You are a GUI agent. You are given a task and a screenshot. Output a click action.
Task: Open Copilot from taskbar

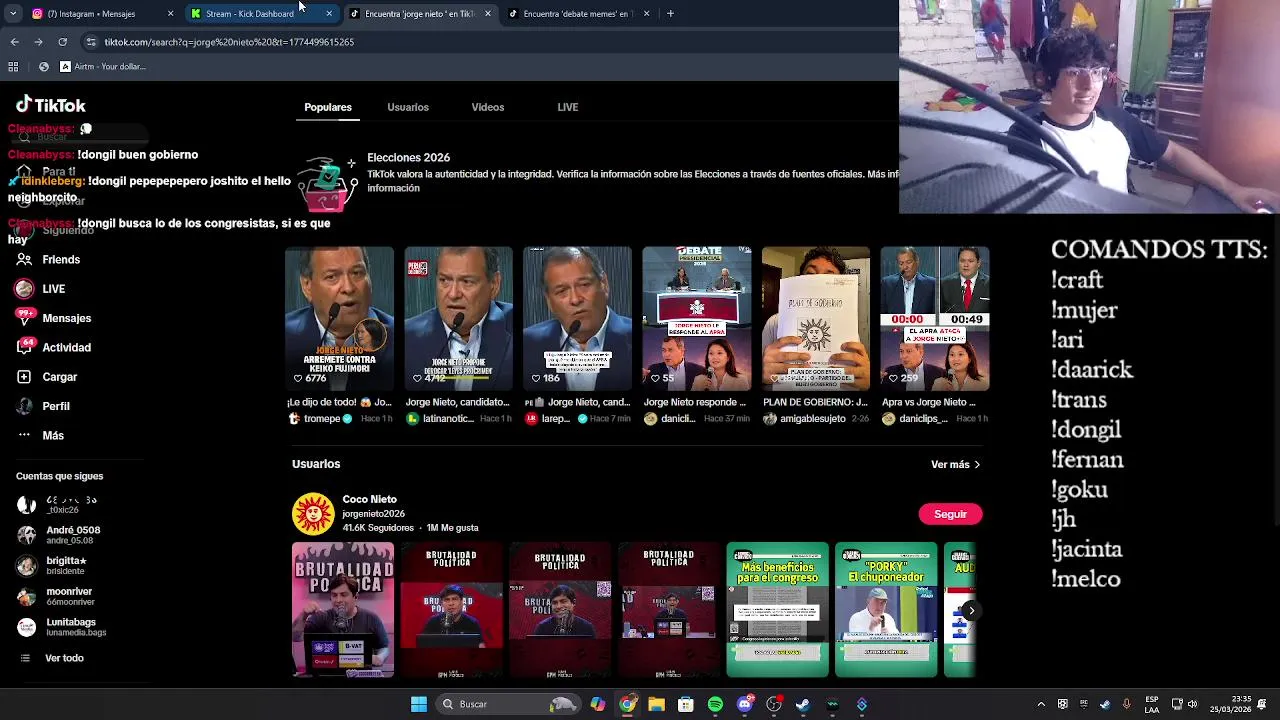coord(598,704)
